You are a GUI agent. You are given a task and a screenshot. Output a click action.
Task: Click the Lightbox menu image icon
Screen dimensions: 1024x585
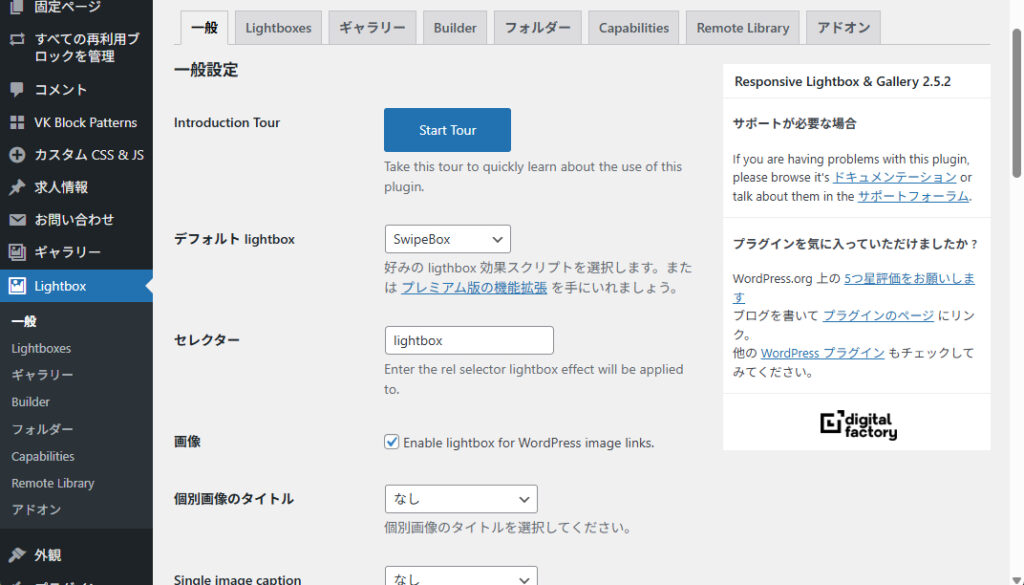(x=18, y=286)
